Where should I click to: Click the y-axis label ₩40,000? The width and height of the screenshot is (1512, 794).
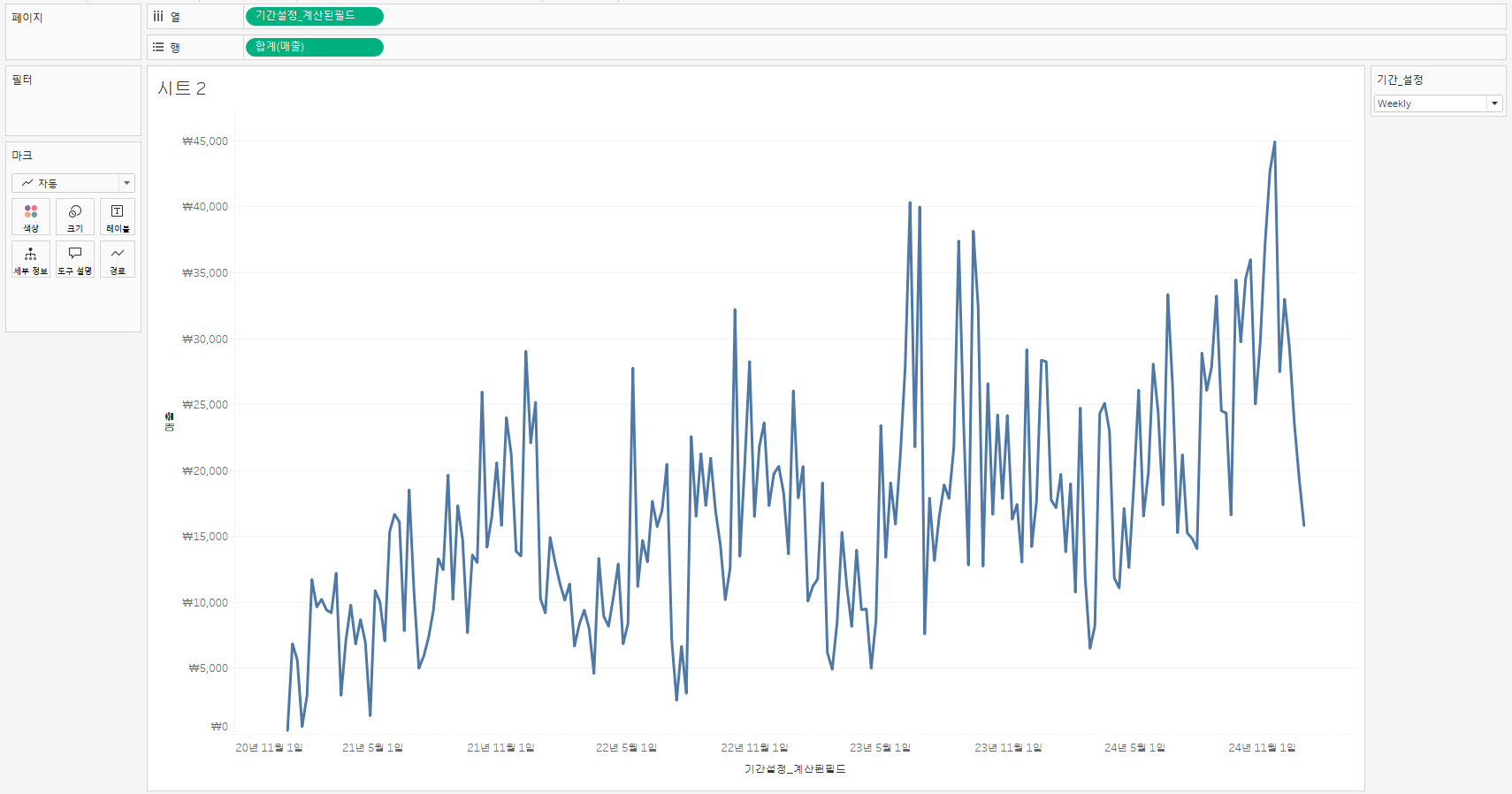[205, 207]
